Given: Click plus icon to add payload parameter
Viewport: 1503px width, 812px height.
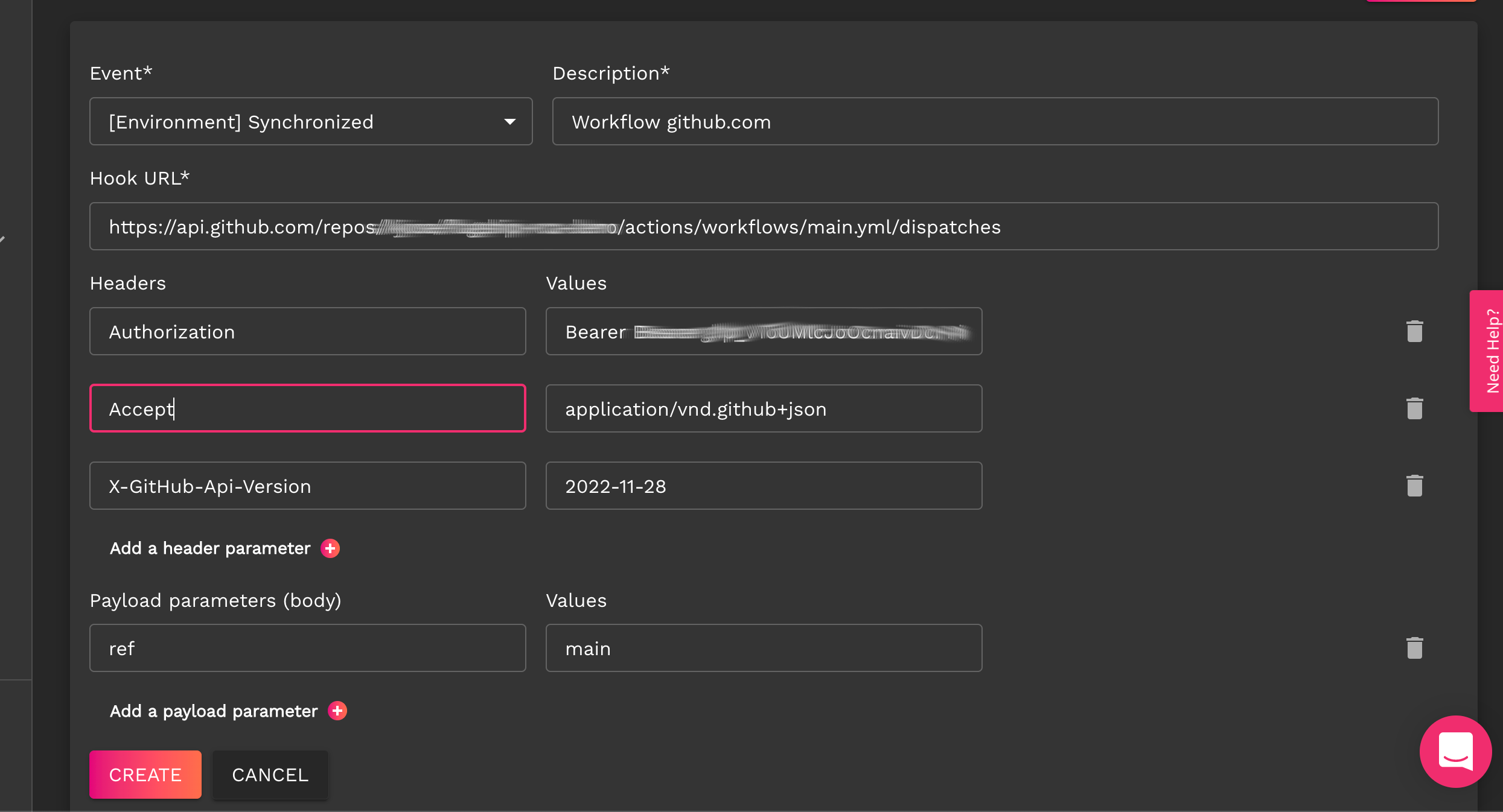Looking at the screenshot, I should point(337,711).
